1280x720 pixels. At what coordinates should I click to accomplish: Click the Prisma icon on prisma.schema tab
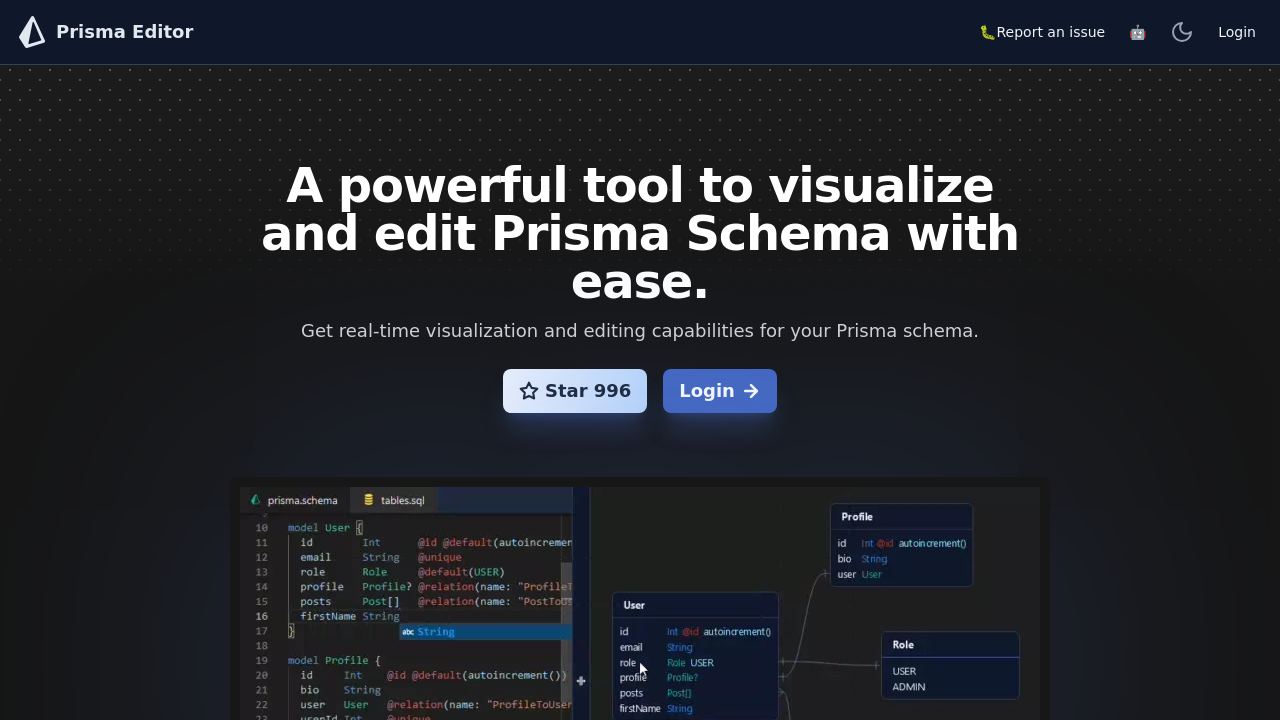[255, 500]
